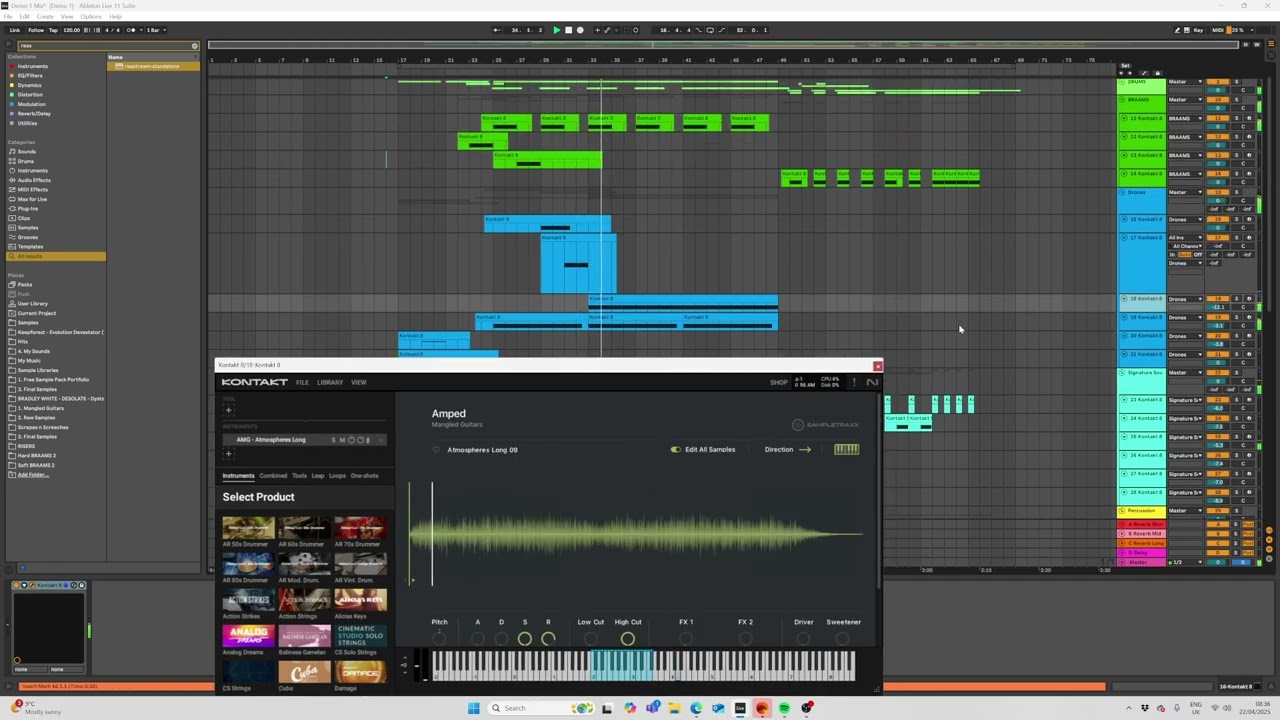Click Kontakt exclamation warning icon

pyautogui.click(x=854, y=382)
